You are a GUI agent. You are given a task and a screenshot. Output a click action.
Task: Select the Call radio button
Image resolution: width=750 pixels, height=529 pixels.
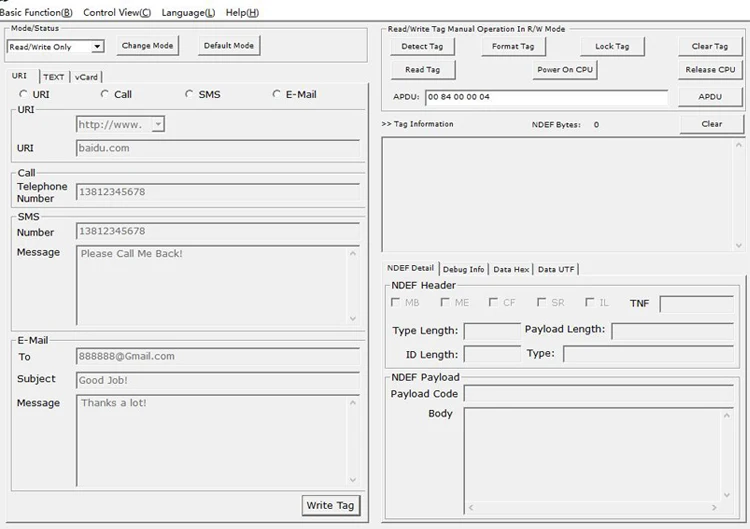(x=105, y=94)
